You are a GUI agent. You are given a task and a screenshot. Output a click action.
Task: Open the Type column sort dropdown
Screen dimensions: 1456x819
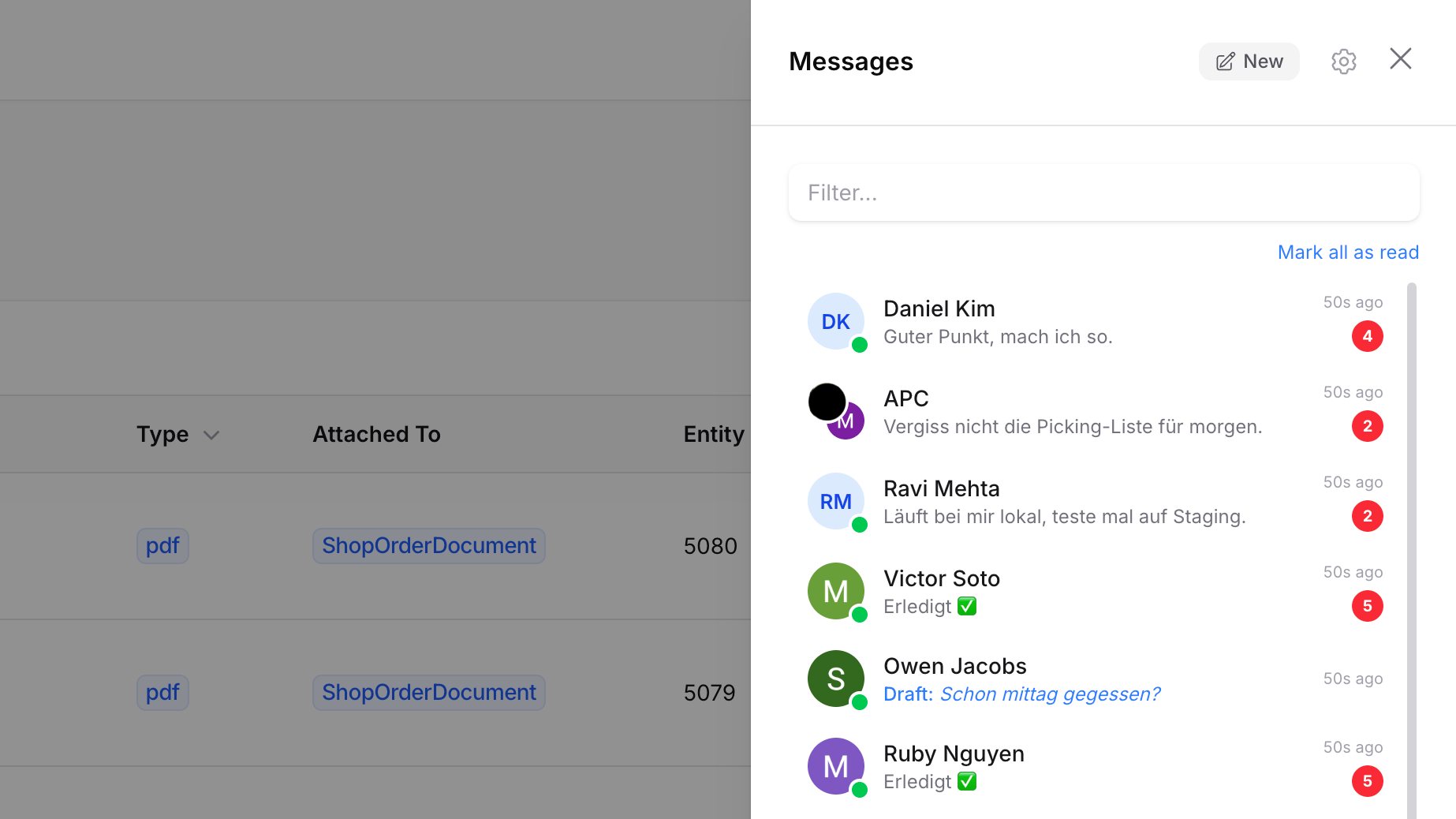211,435
